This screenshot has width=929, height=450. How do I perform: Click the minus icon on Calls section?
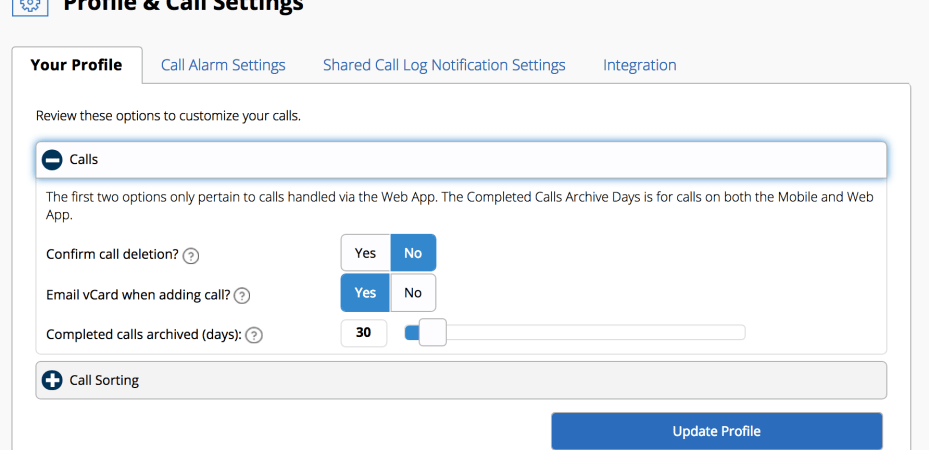[52, 159]
